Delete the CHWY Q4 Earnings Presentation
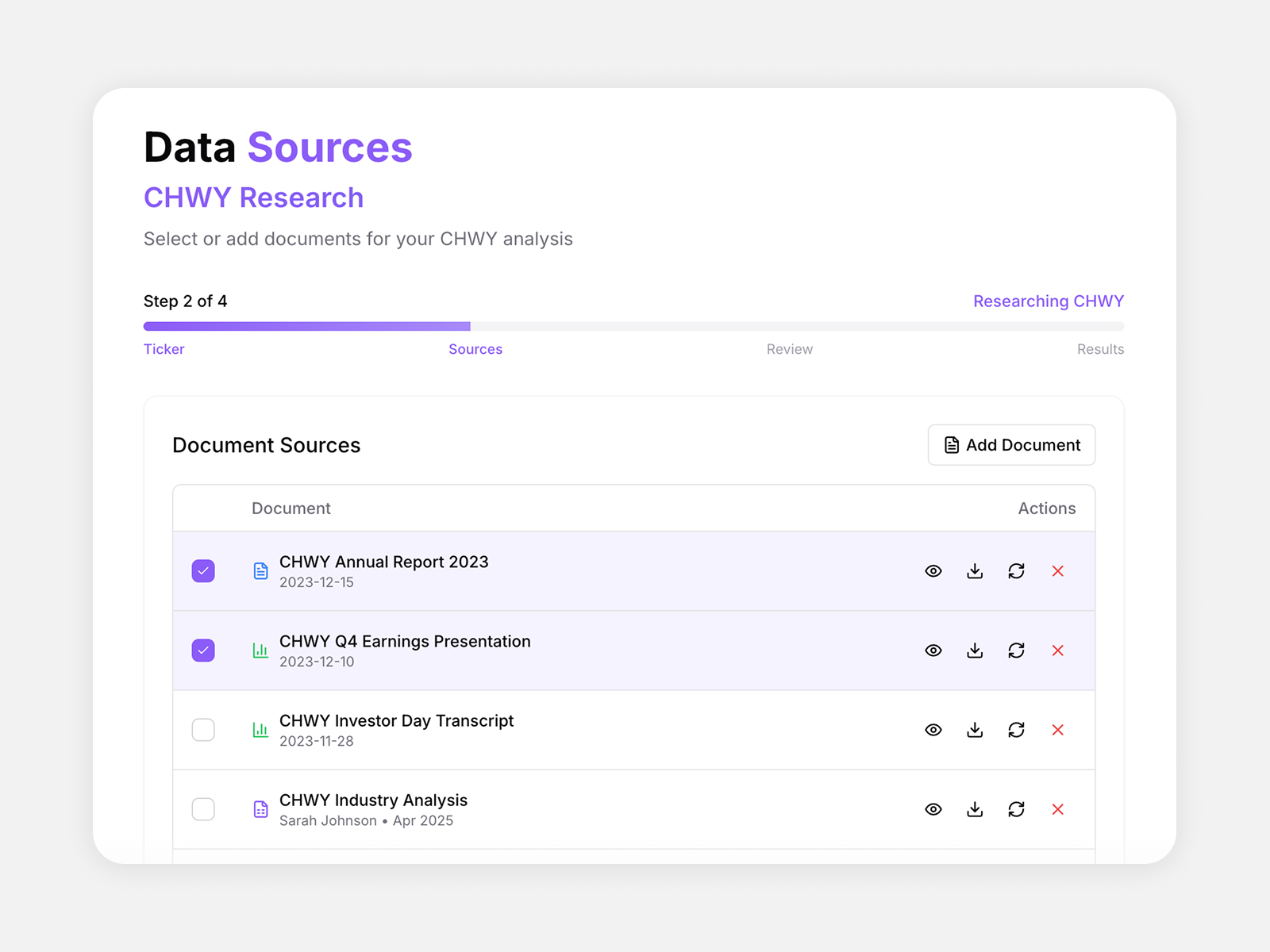Viewport: 1270px width, 952px height. 1057,651
